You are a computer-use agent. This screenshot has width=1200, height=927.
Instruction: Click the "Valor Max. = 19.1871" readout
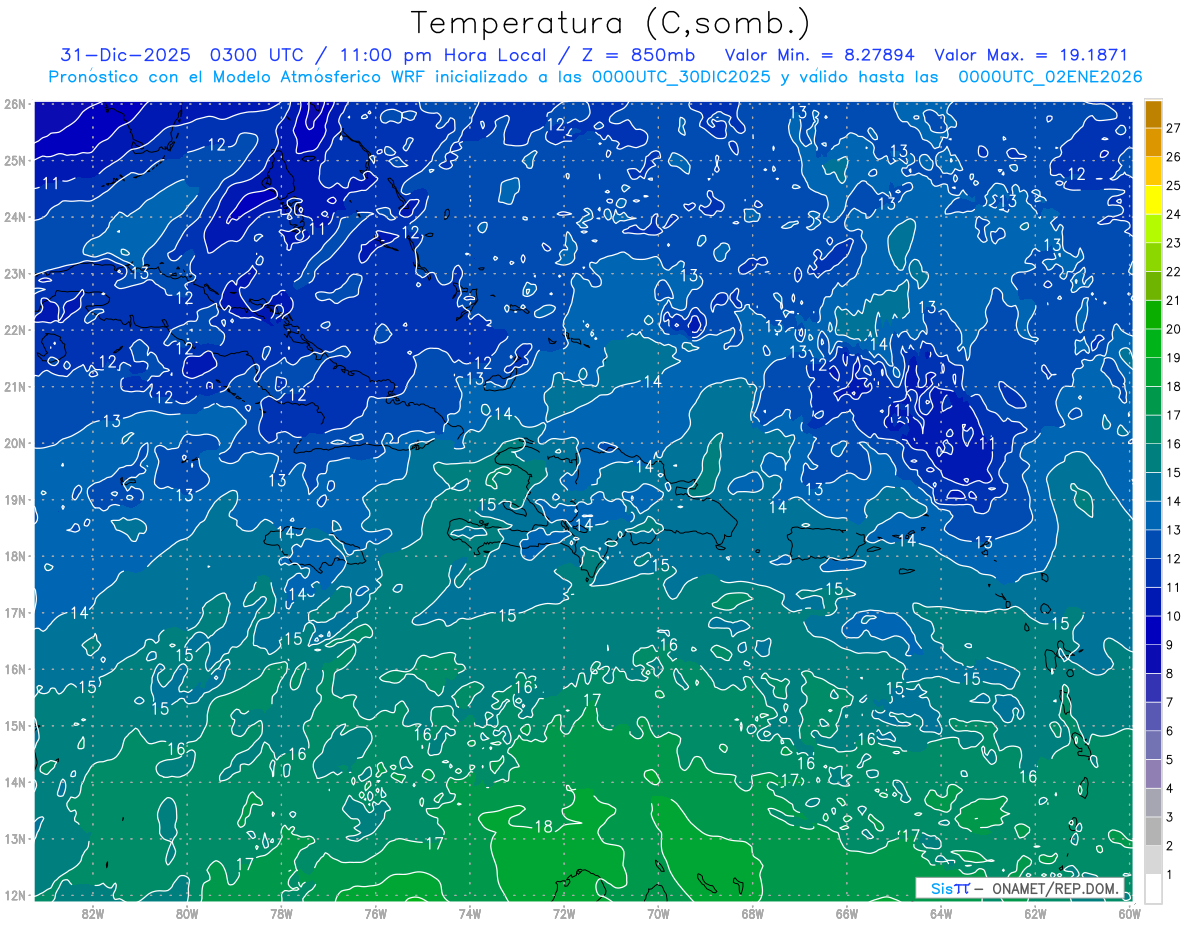click(1031, 55)
